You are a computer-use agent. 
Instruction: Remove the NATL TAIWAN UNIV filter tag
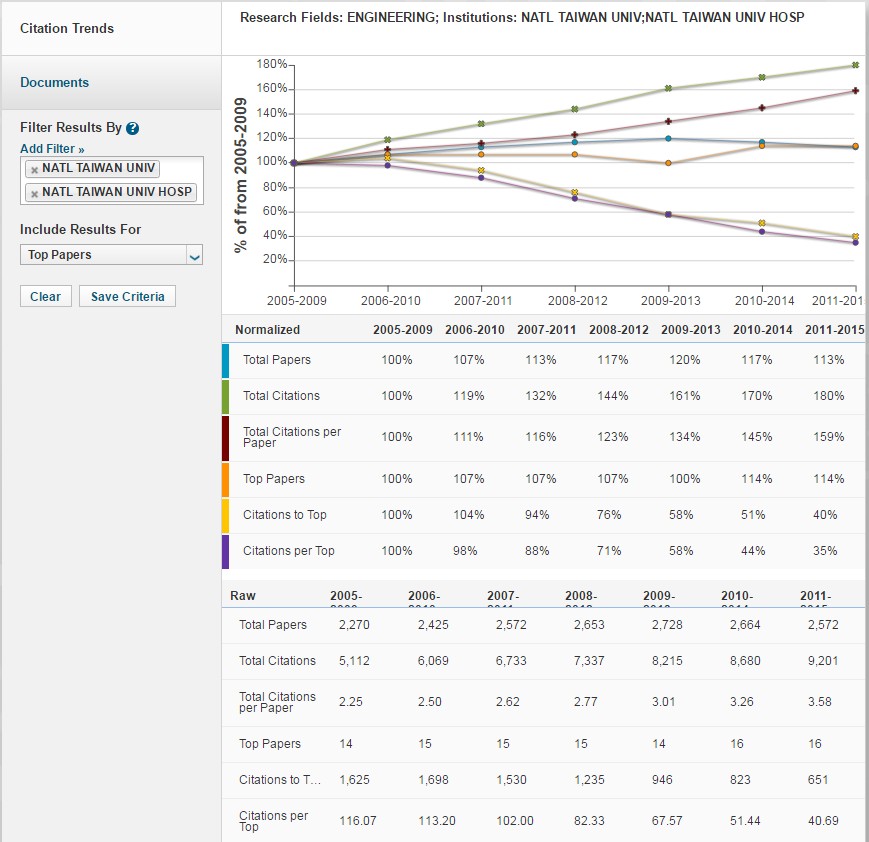[x=34, y=170]
